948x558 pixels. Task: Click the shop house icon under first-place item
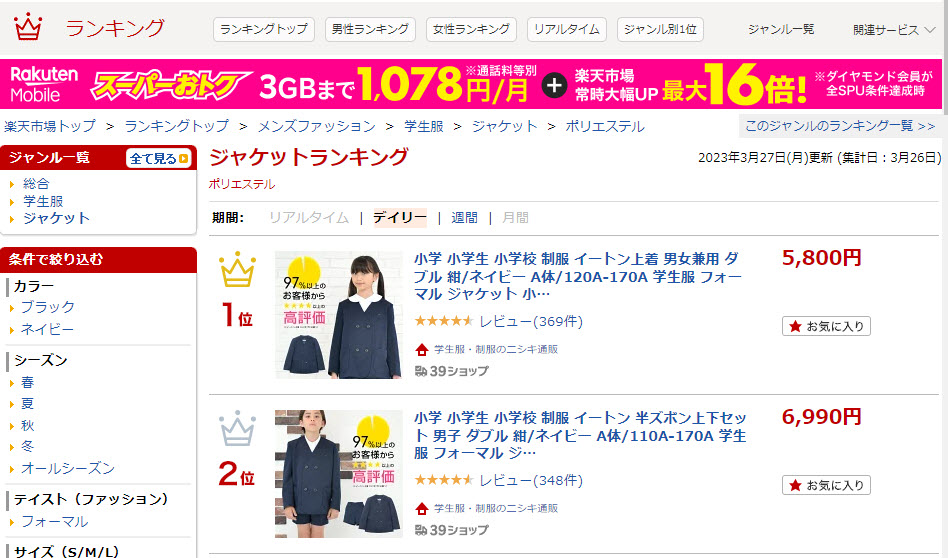[x=422, y=349]
